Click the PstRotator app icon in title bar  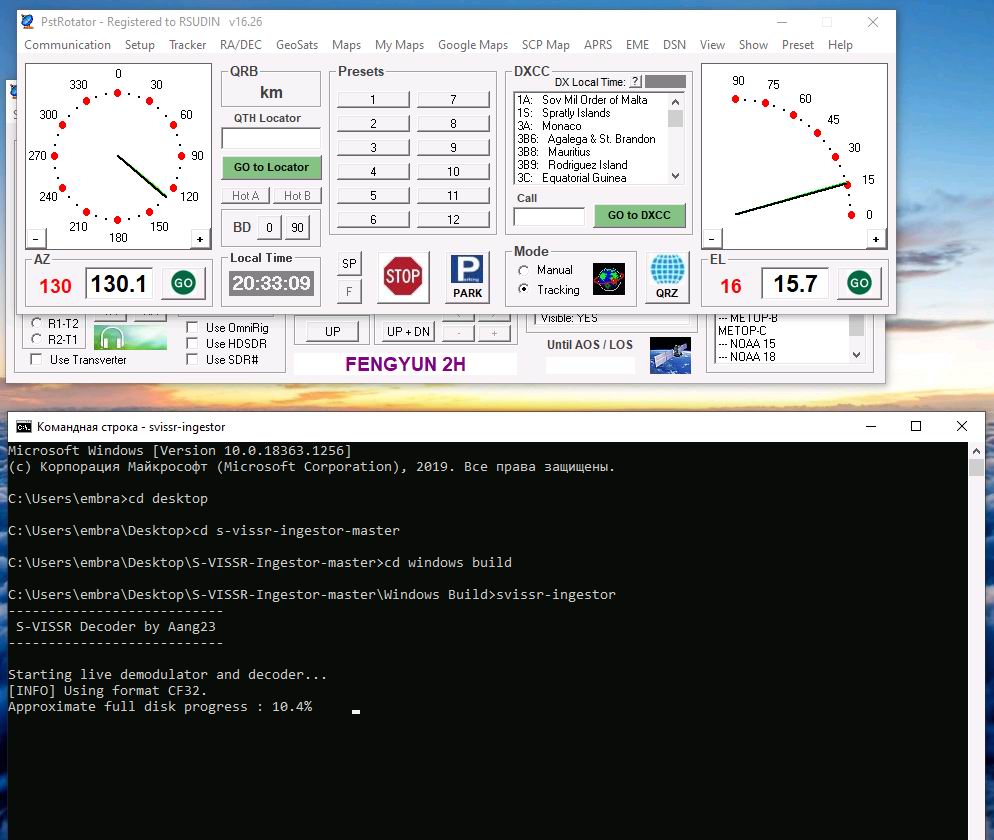point(27,22)
